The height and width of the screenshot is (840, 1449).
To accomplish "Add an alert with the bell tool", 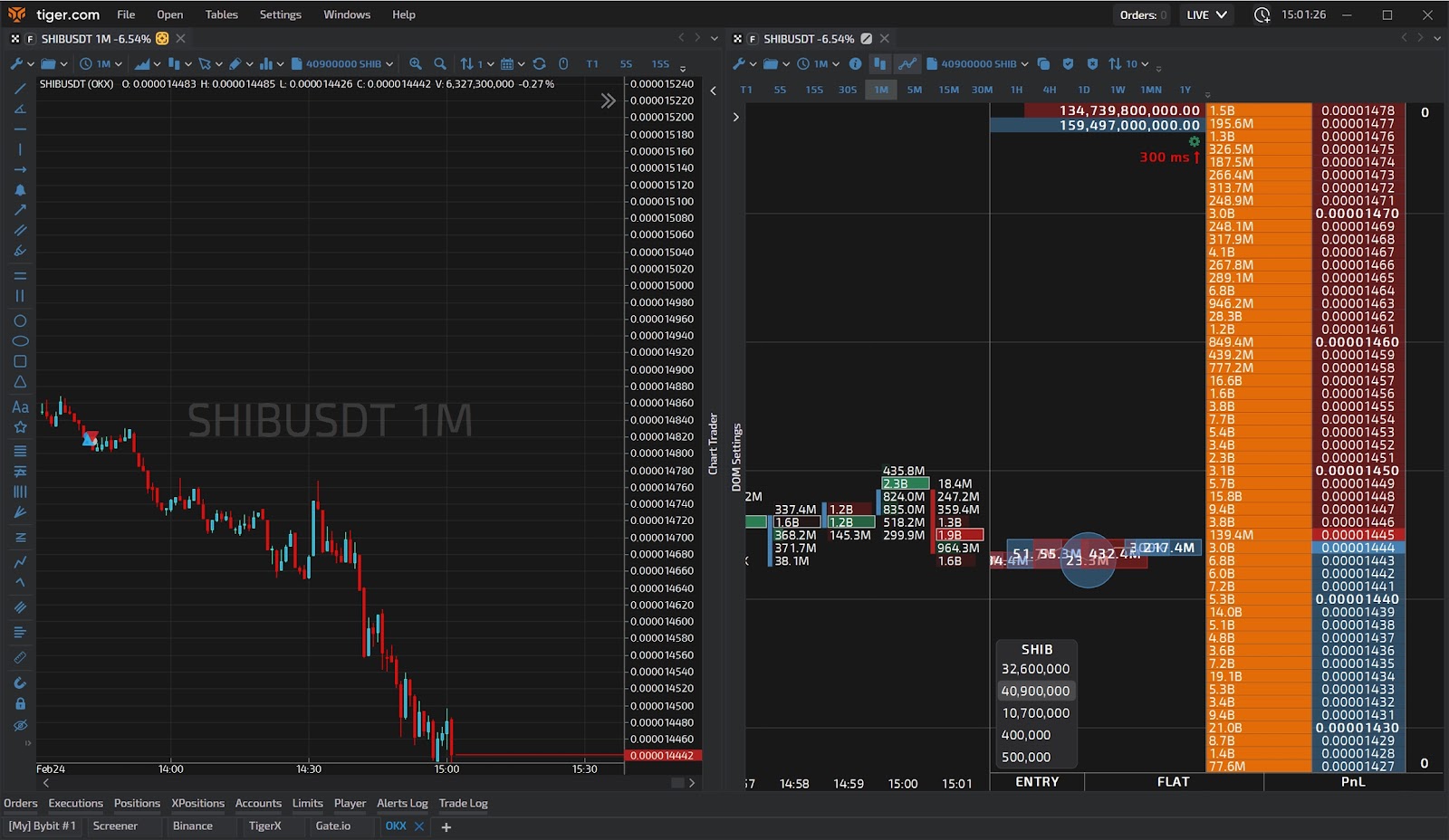I will point(20,190).
